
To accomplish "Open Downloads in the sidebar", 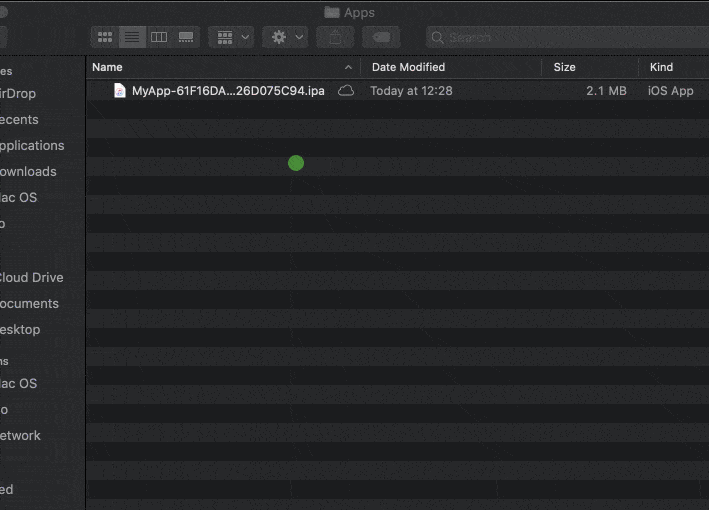I will [x=28, y=172].
